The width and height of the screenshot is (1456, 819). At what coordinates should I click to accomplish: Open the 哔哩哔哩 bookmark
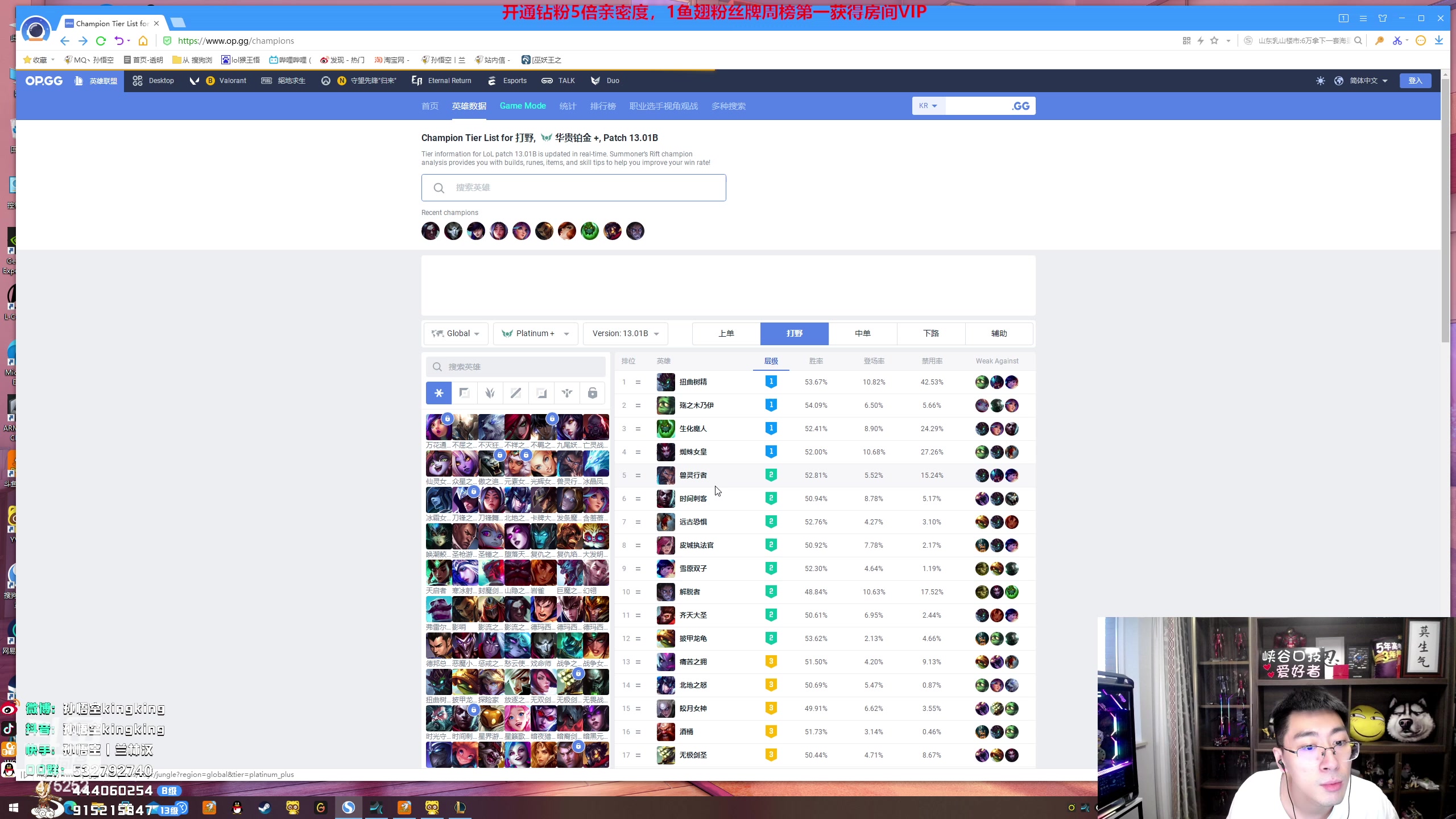[x=290, y=60]
